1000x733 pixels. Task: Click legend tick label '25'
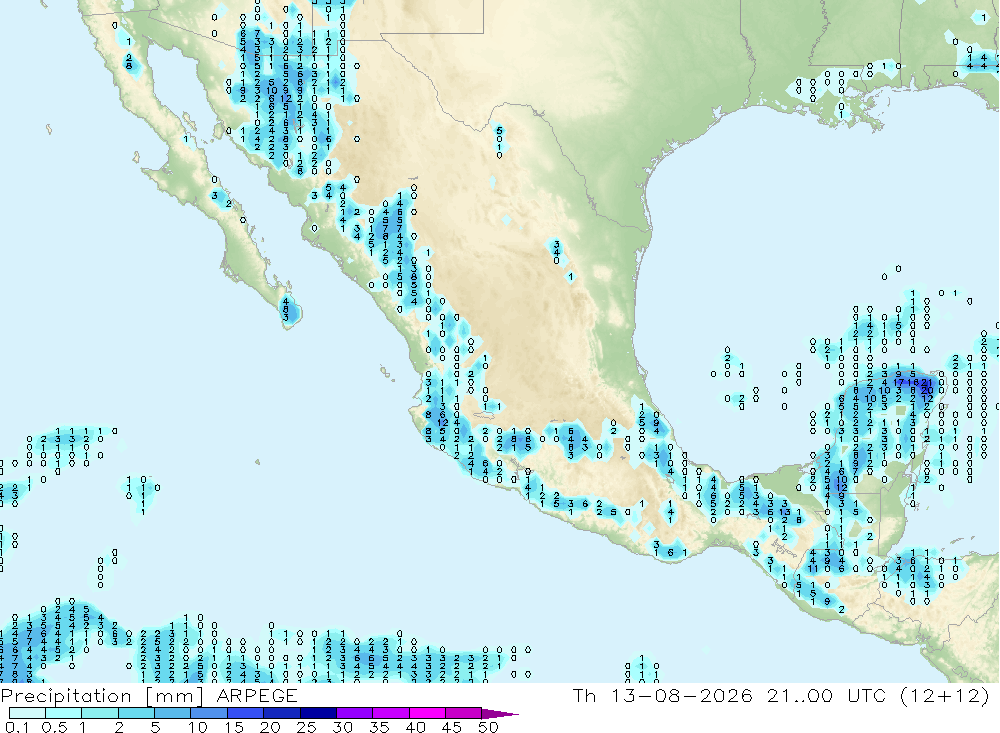(306, 727)
